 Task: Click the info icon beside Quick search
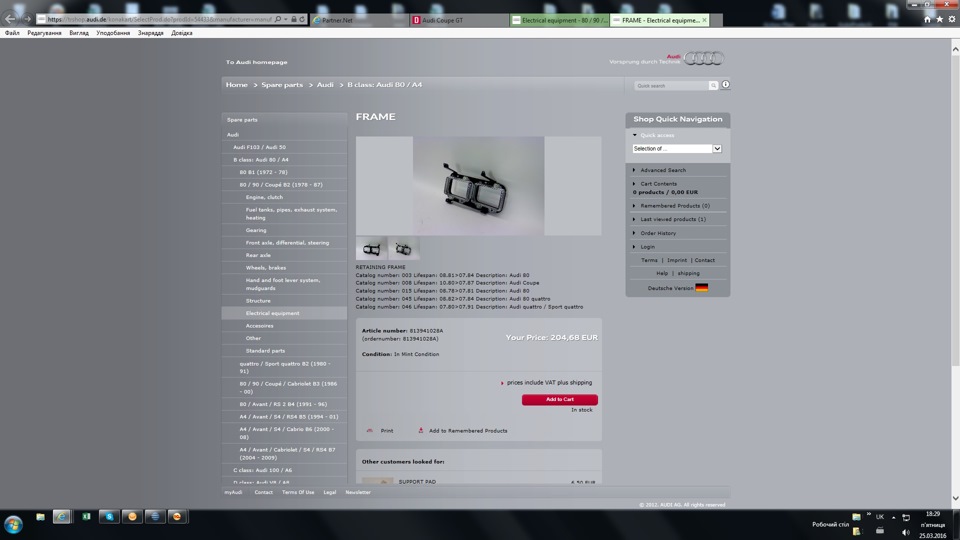point(726,84)
